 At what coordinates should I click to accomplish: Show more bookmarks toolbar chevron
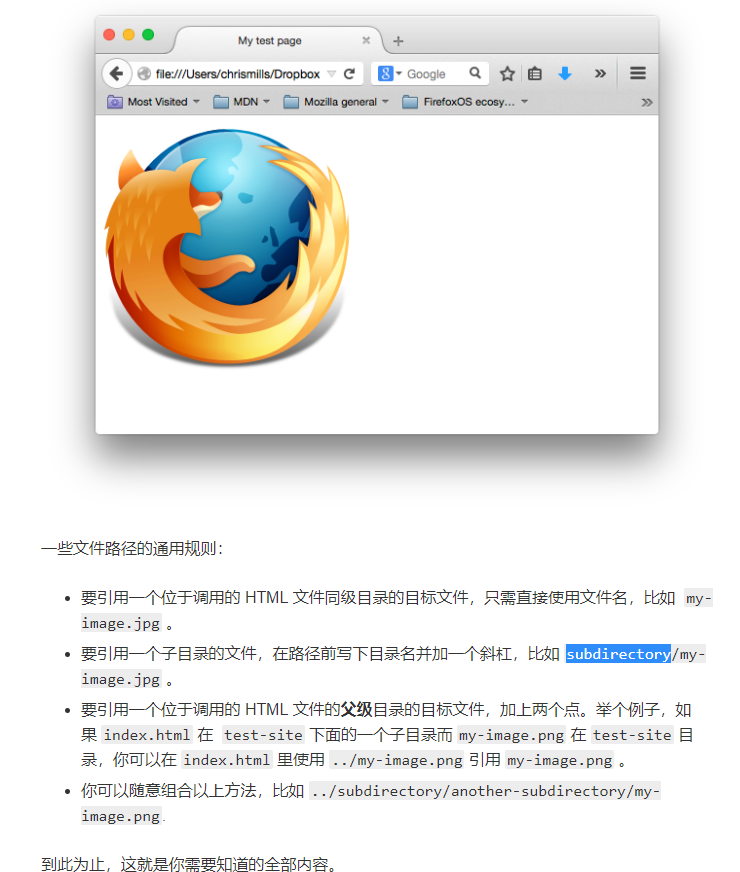[x=647, y=102]
